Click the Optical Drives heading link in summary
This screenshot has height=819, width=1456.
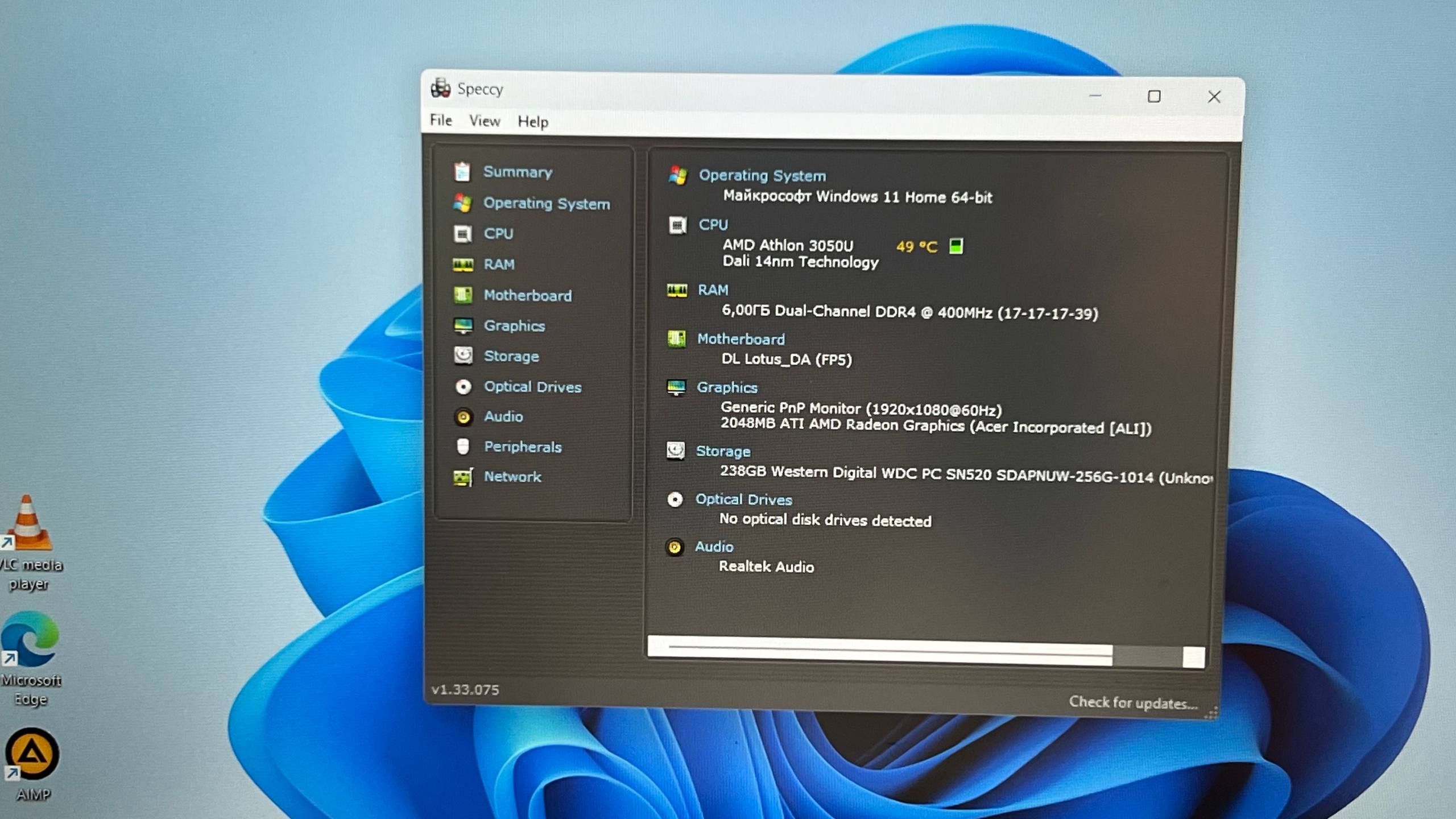[x=743, y=499]
